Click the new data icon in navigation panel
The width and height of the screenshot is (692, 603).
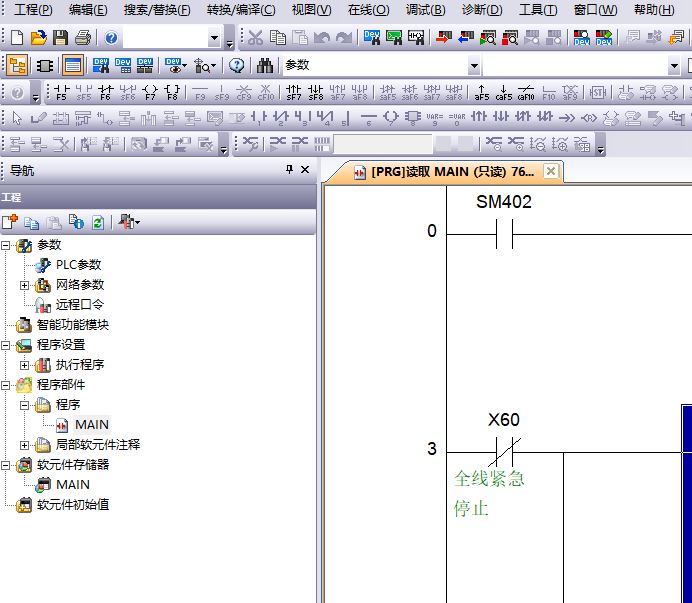click(10, 222)
